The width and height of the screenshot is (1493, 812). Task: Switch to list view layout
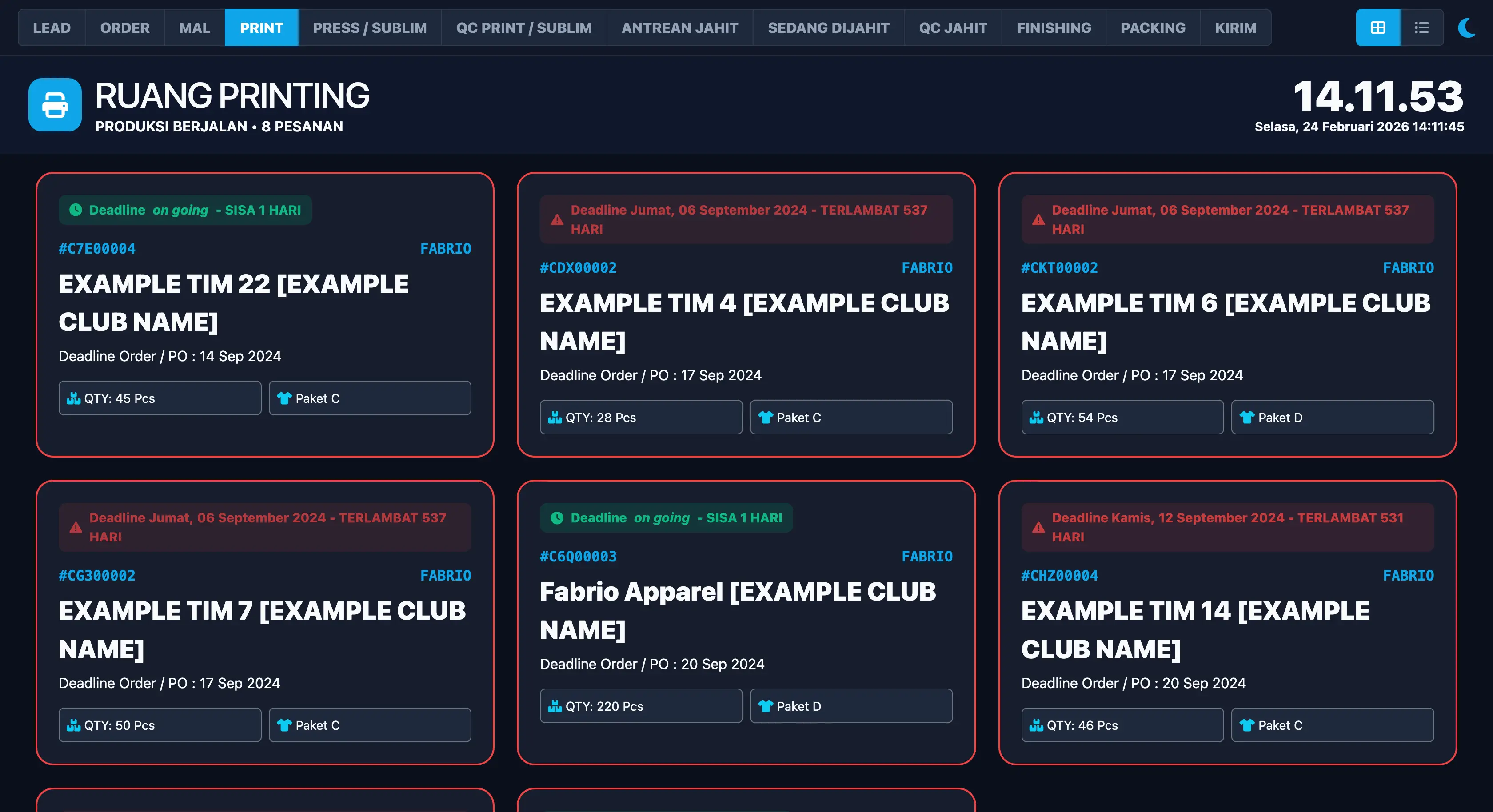pos(1421,27)
